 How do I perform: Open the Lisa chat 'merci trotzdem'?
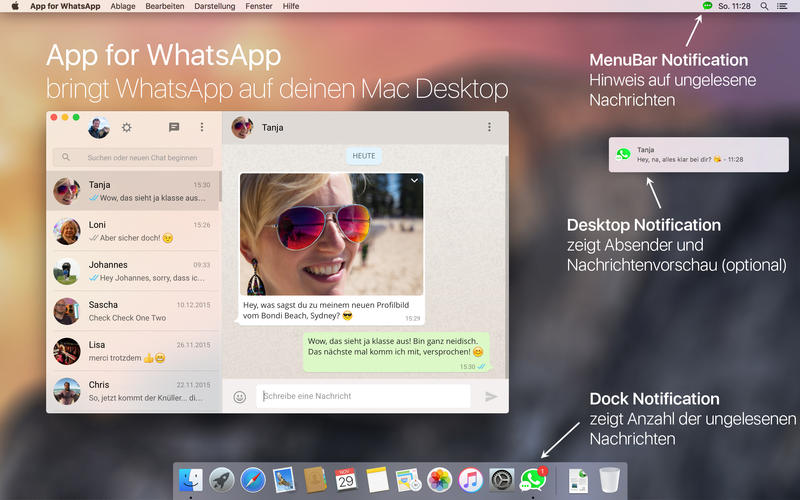pyautogui.click(x=134, y=351)
